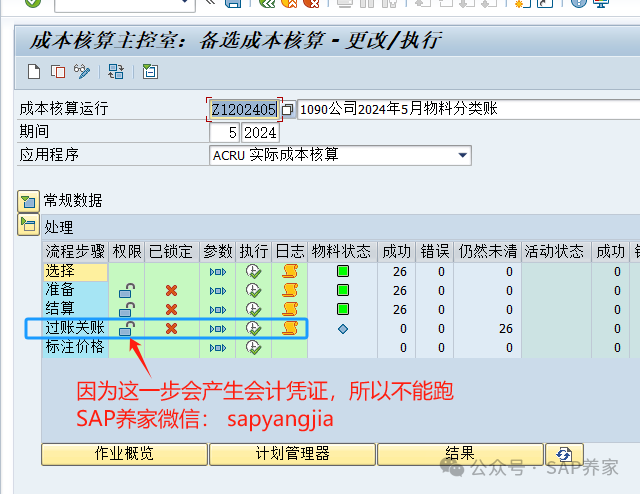Image resolution: width=640 pixels, height=494 pixels.
Task: Open the log for 过账关账 step
Action: [x=290, y=329]
